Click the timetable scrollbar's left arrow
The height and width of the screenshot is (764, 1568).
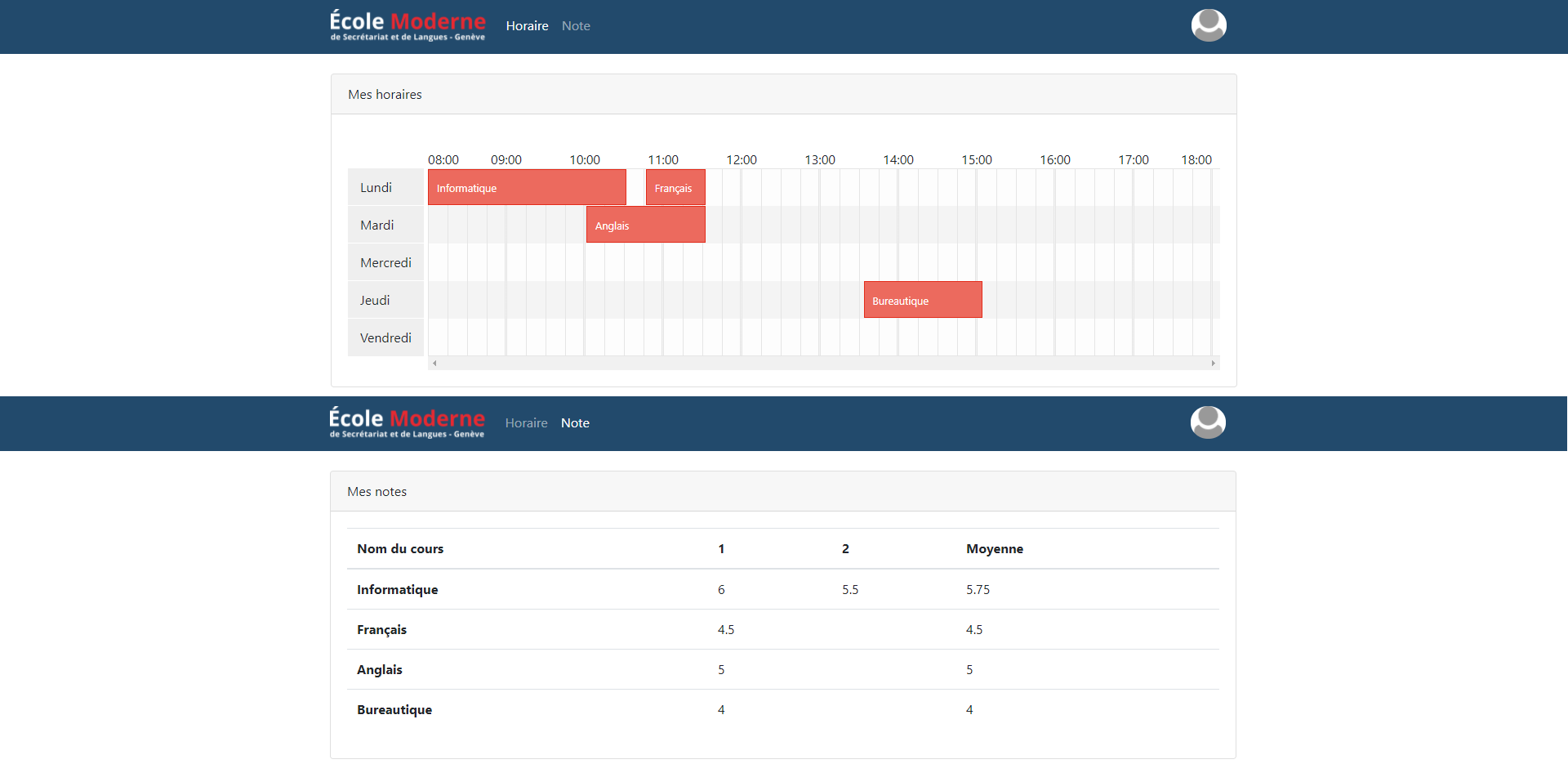point(434,364)
